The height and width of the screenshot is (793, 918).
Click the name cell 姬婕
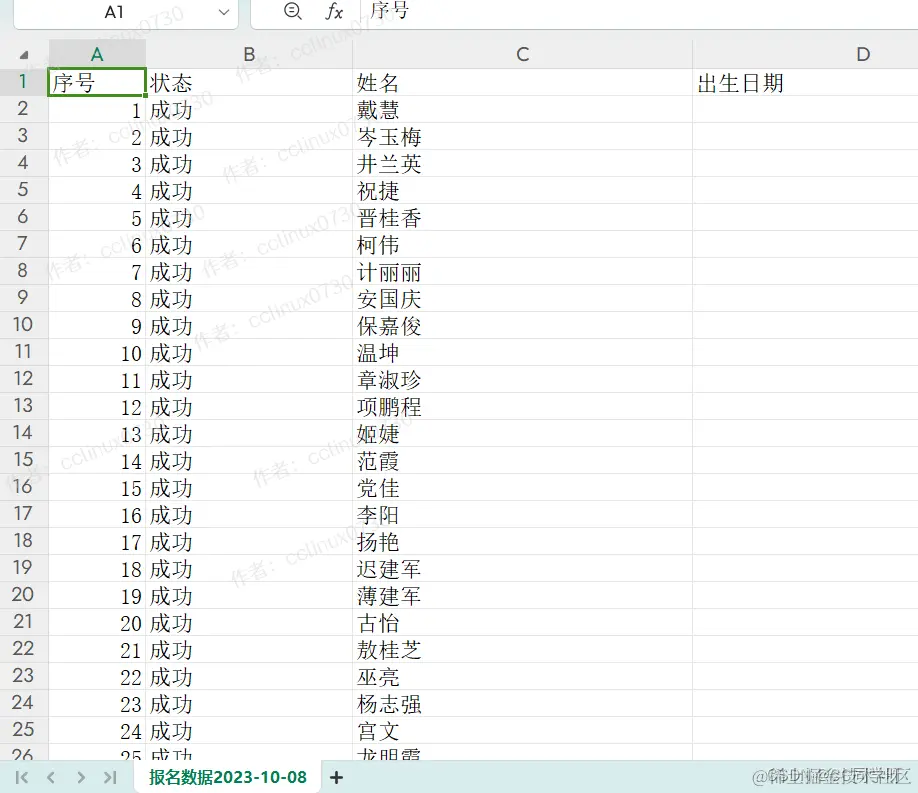click(522, 433)
